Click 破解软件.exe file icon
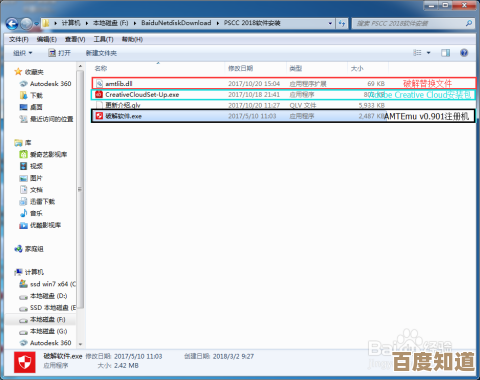 tap(99, 116)
